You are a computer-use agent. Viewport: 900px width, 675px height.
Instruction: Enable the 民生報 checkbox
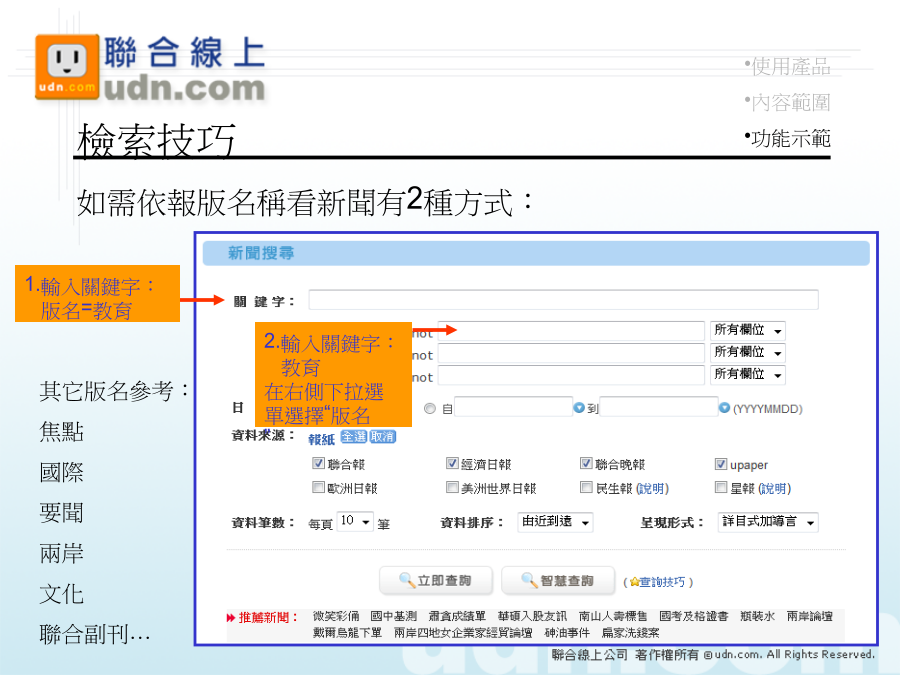[x=586, y=487]
